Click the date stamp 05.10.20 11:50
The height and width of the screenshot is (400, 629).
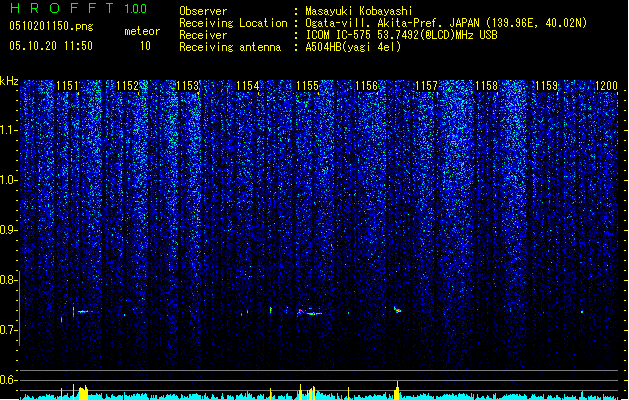(51, 46)
